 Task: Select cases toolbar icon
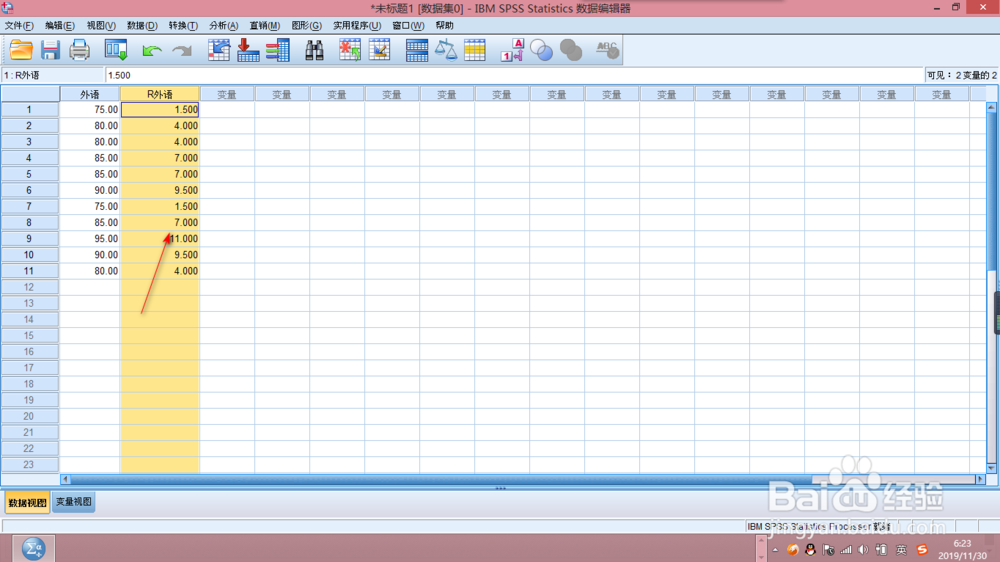[475, 50]
